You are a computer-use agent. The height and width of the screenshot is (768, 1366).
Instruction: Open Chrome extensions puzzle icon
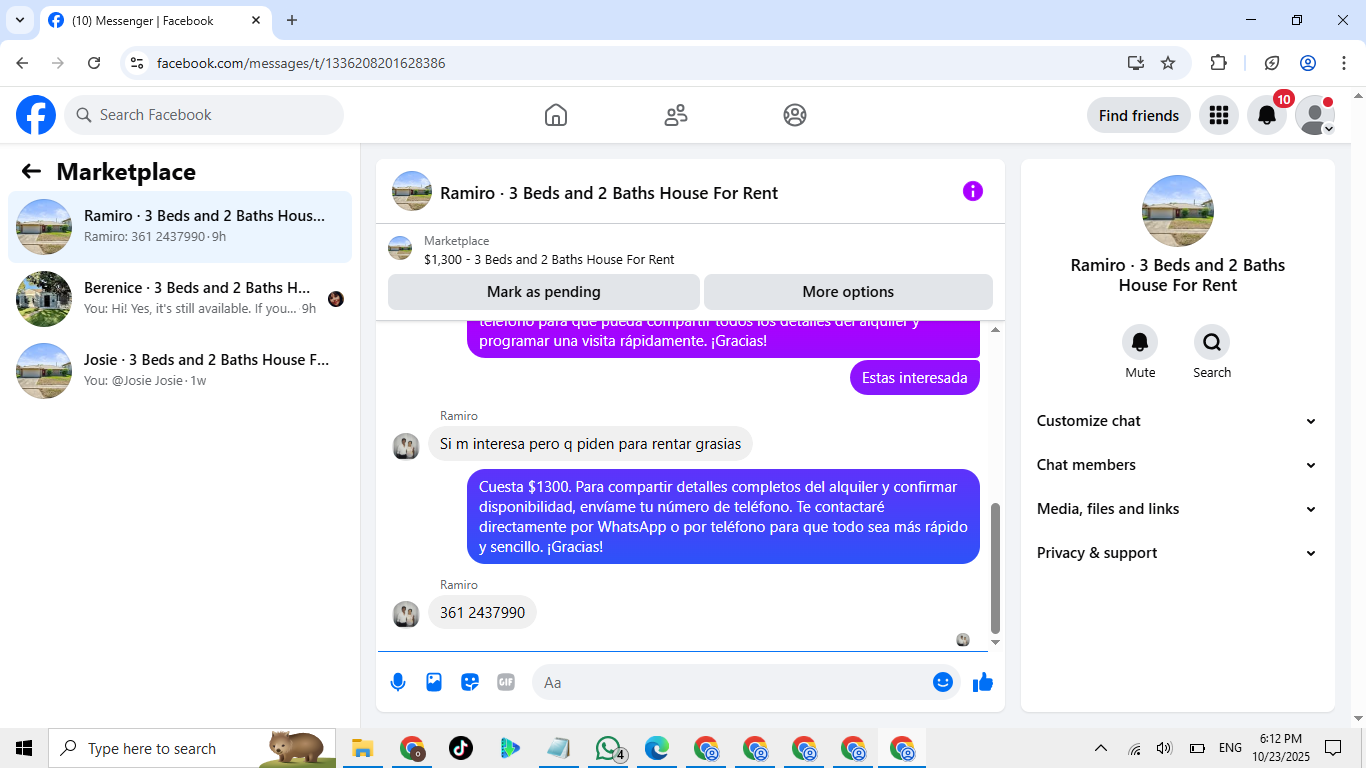1218,63
